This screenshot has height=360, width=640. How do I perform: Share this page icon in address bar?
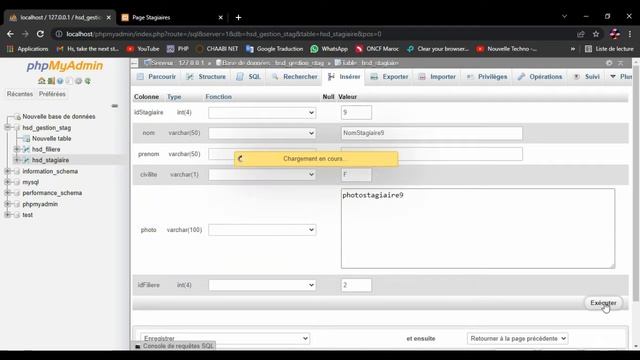(x=580, y=34)
